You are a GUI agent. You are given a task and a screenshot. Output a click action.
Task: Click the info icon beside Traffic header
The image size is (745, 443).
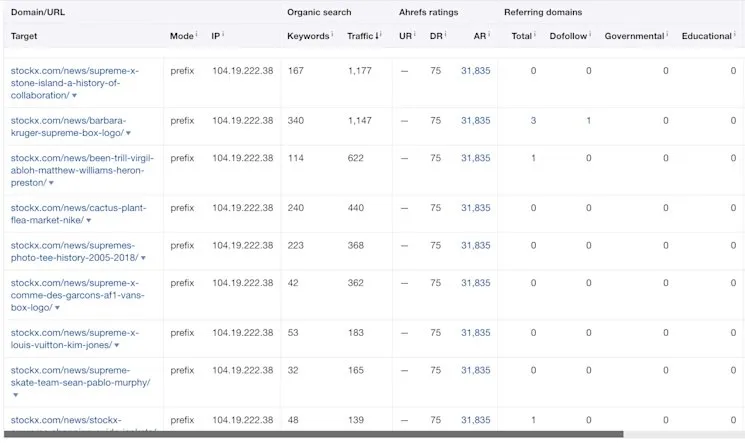(381, 34)
